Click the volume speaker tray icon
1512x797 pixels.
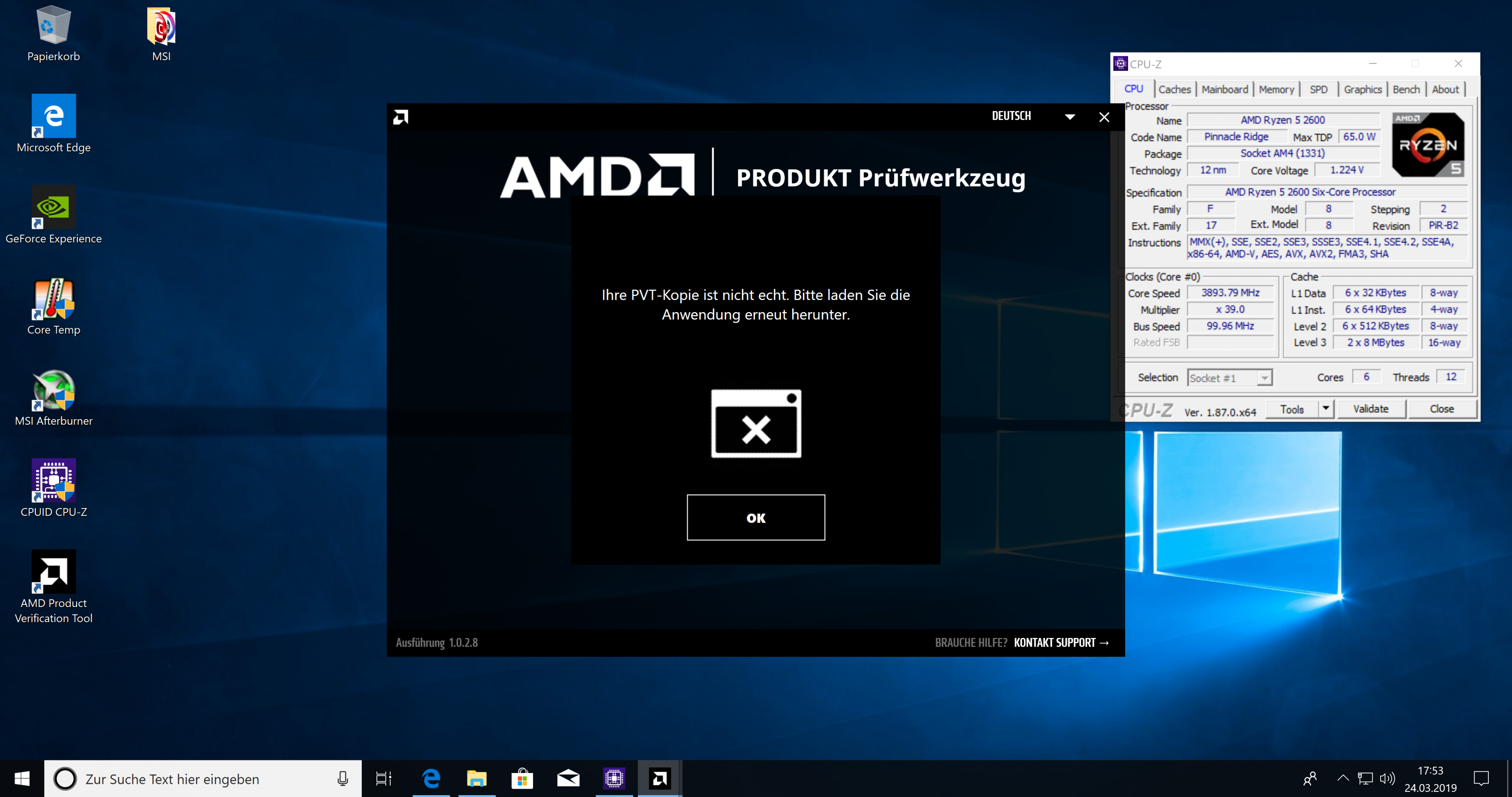1387,779
